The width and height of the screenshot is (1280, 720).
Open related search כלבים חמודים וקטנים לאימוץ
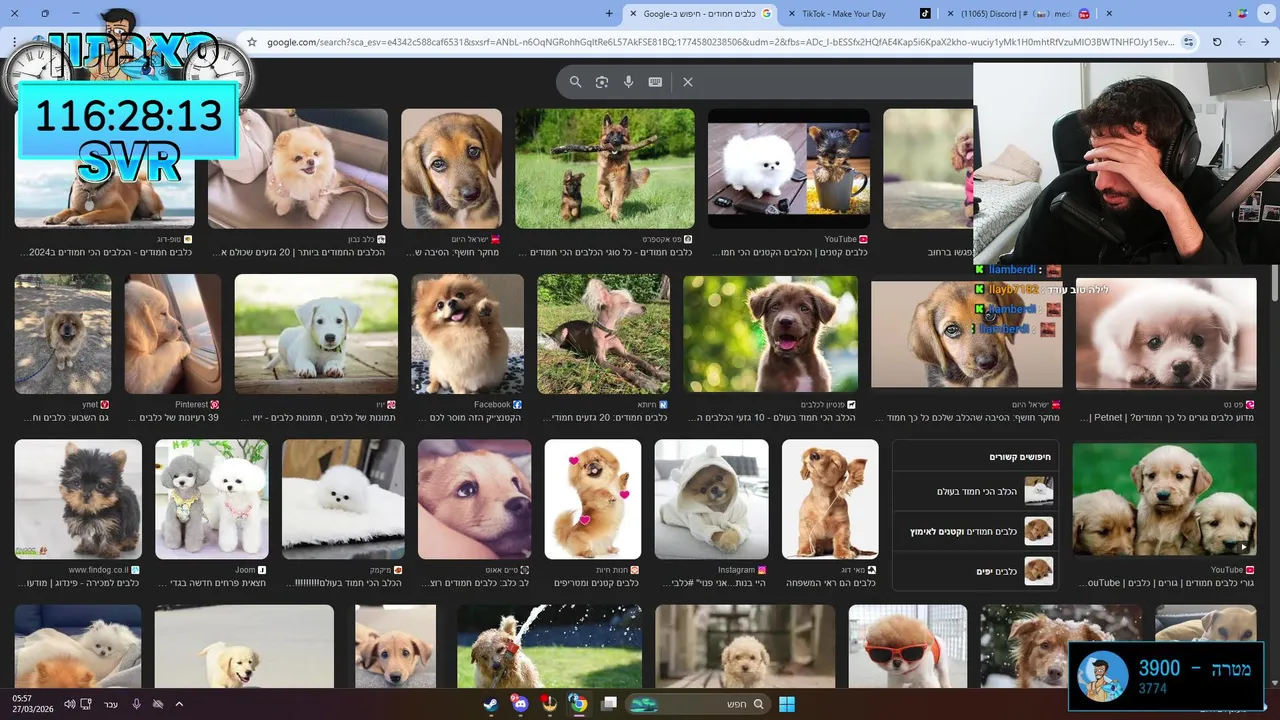[976, 531]
